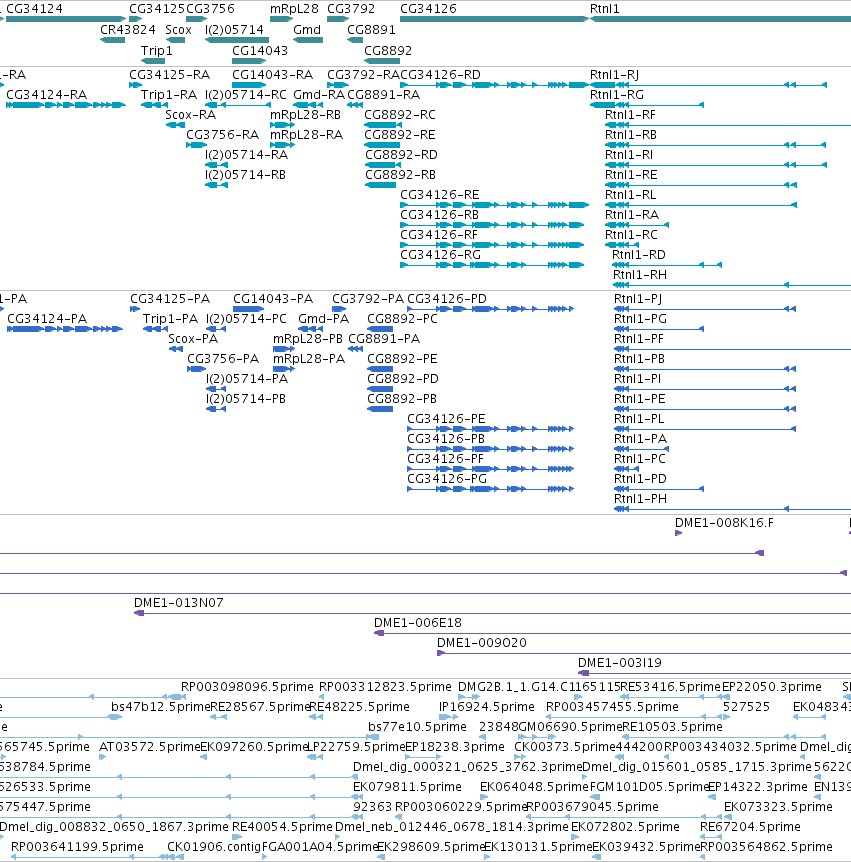This screenshot has width=851, height=862.
Task: Click the Scox gene label
Action: (x=178, y=30)
